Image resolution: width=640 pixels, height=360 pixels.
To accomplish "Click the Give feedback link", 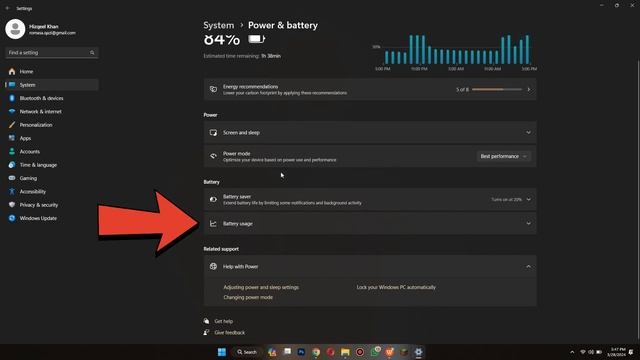I will tap(229, 333).
